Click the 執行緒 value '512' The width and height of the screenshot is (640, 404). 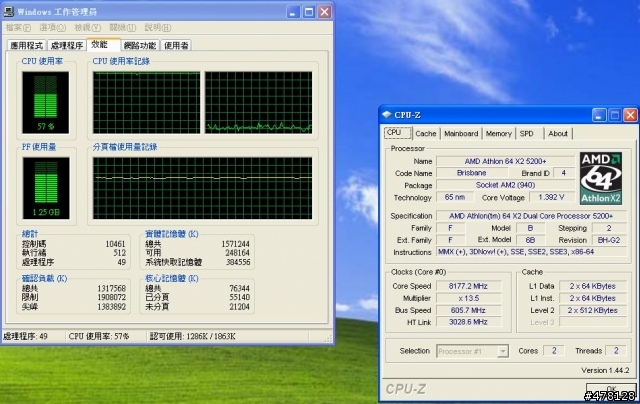point(120,253)
